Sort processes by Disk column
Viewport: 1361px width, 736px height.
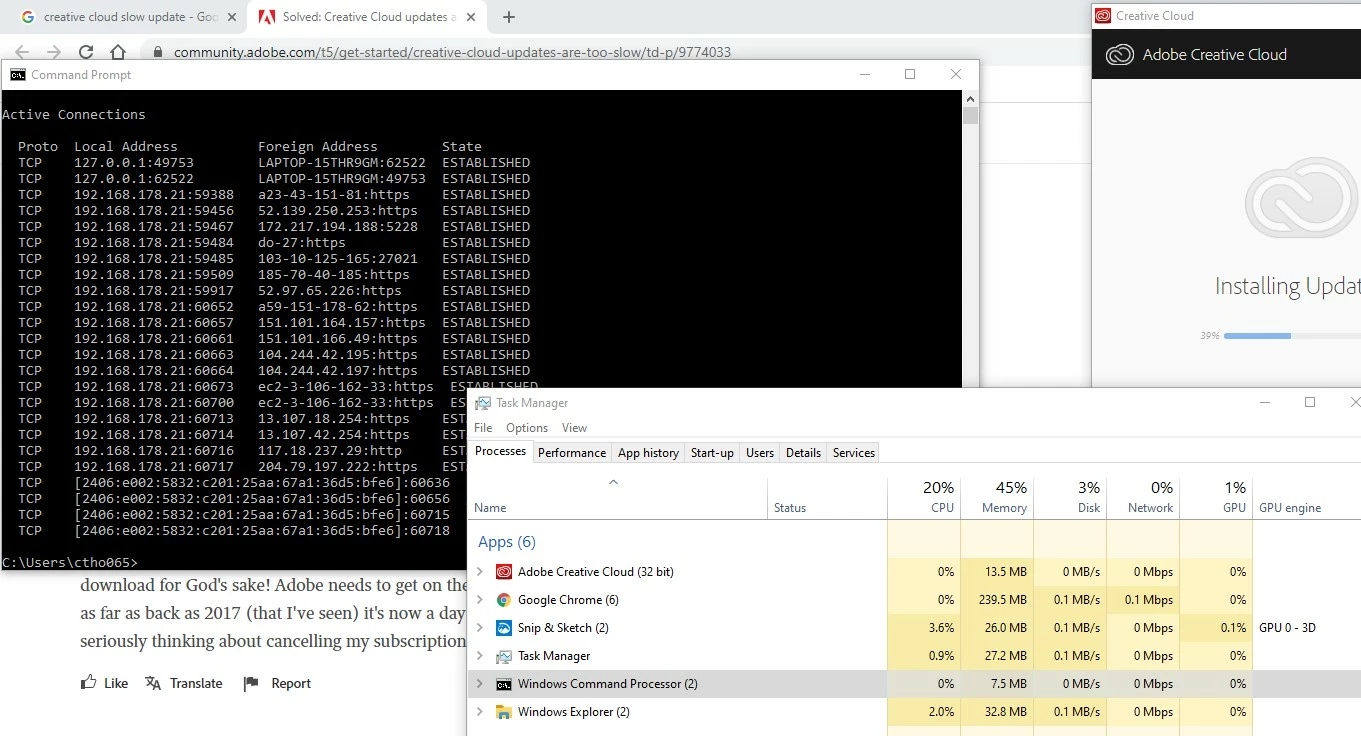(x=1070, y=497)
